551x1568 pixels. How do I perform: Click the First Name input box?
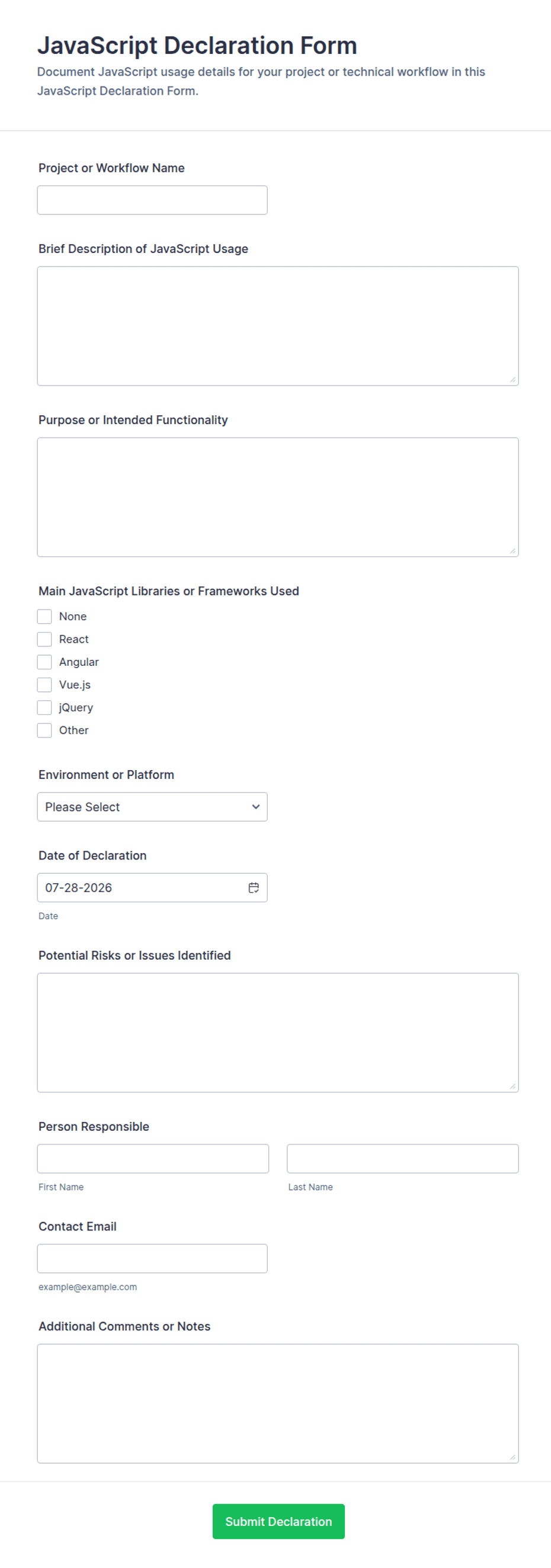[x=153, y=1158]
